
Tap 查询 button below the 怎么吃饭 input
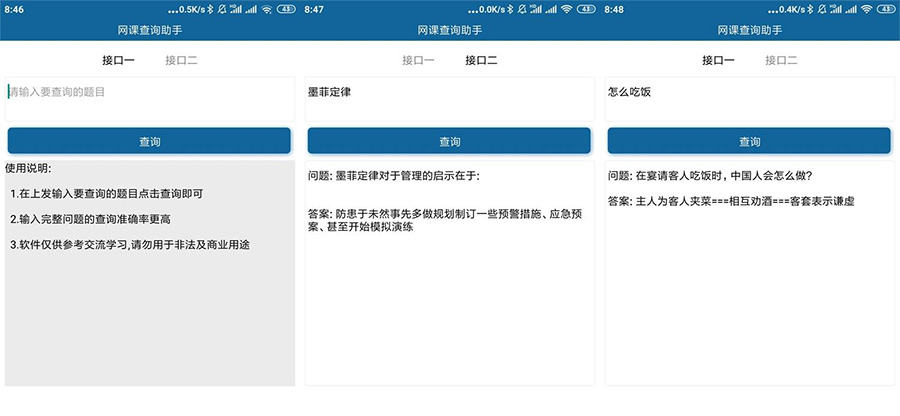coord(749,141)
